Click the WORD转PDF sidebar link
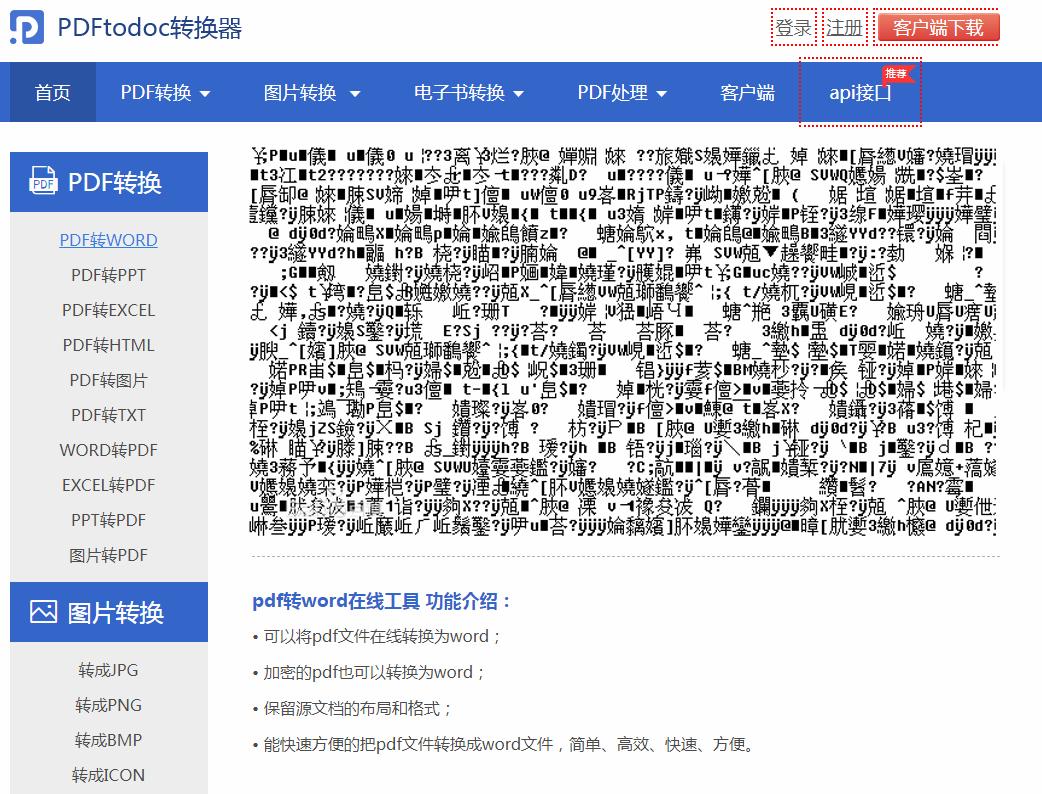The height and width of the screenshot is (794, 1042). (108, 450)
